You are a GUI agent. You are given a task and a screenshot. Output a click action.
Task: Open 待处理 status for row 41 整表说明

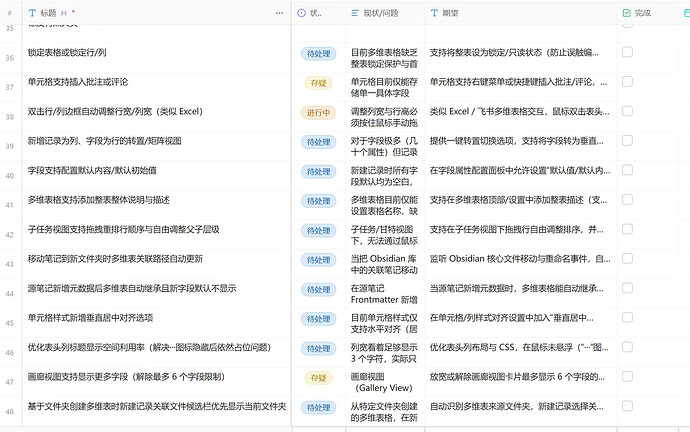point(319,201)
